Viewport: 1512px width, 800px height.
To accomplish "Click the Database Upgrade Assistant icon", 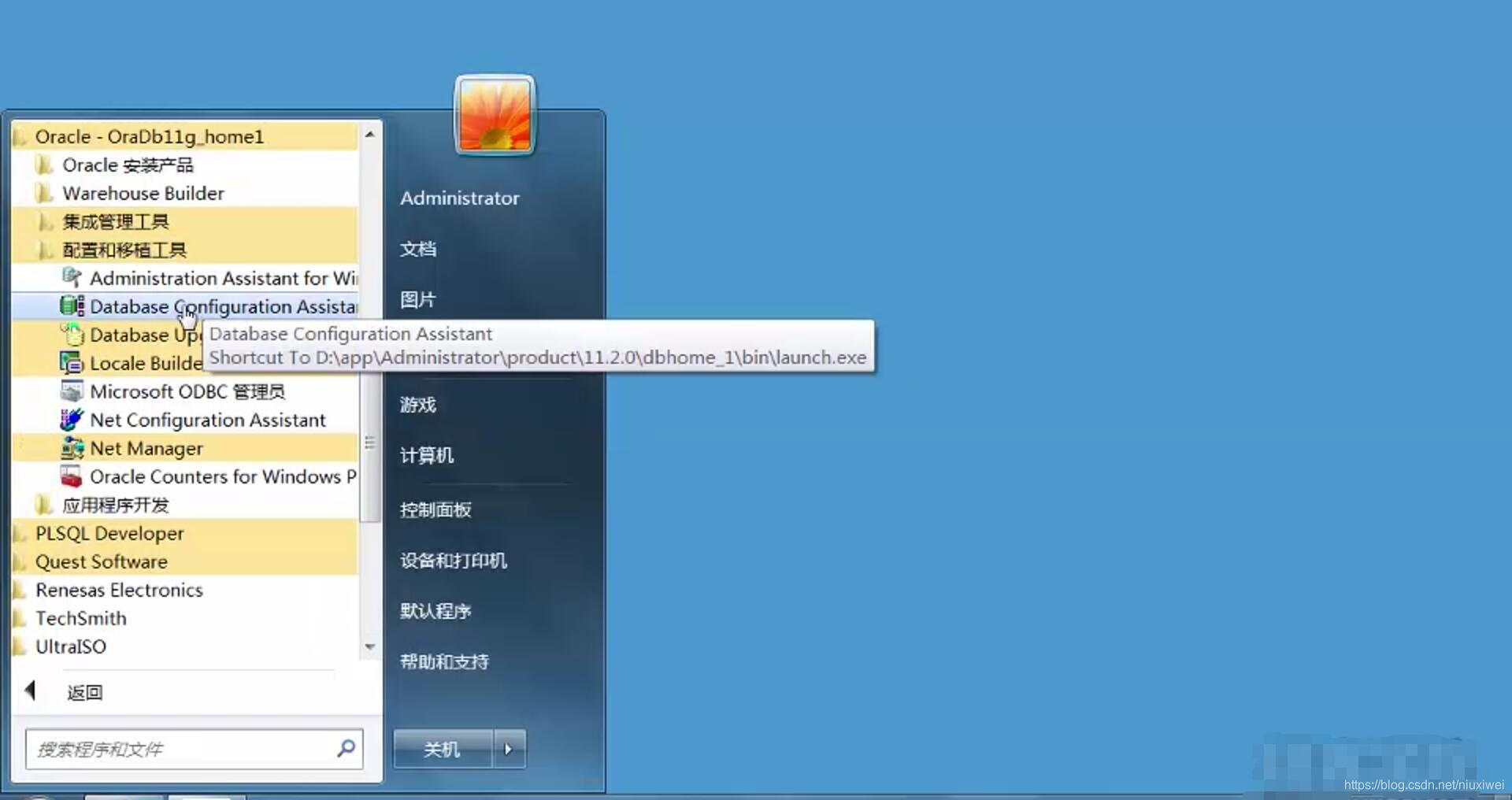I will (x=72, y=334).
